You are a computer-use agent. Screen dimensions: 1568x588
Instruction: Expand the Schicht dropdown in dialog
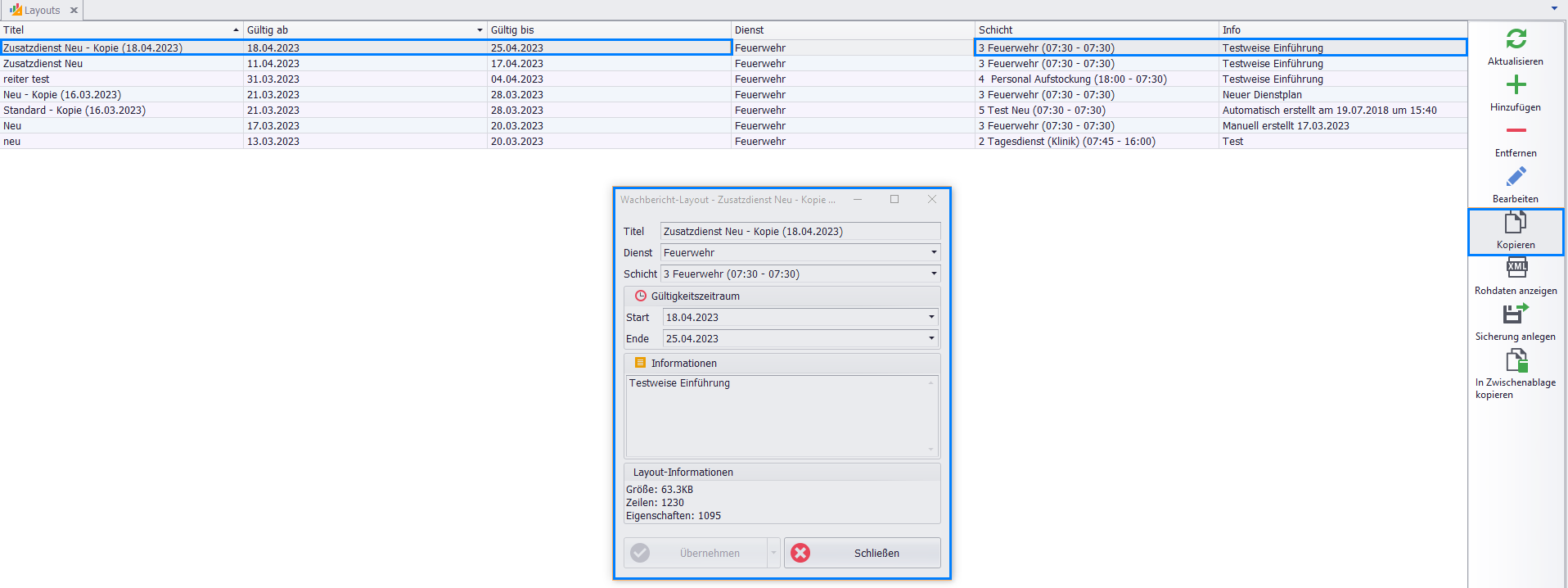(x=933, y=274)
